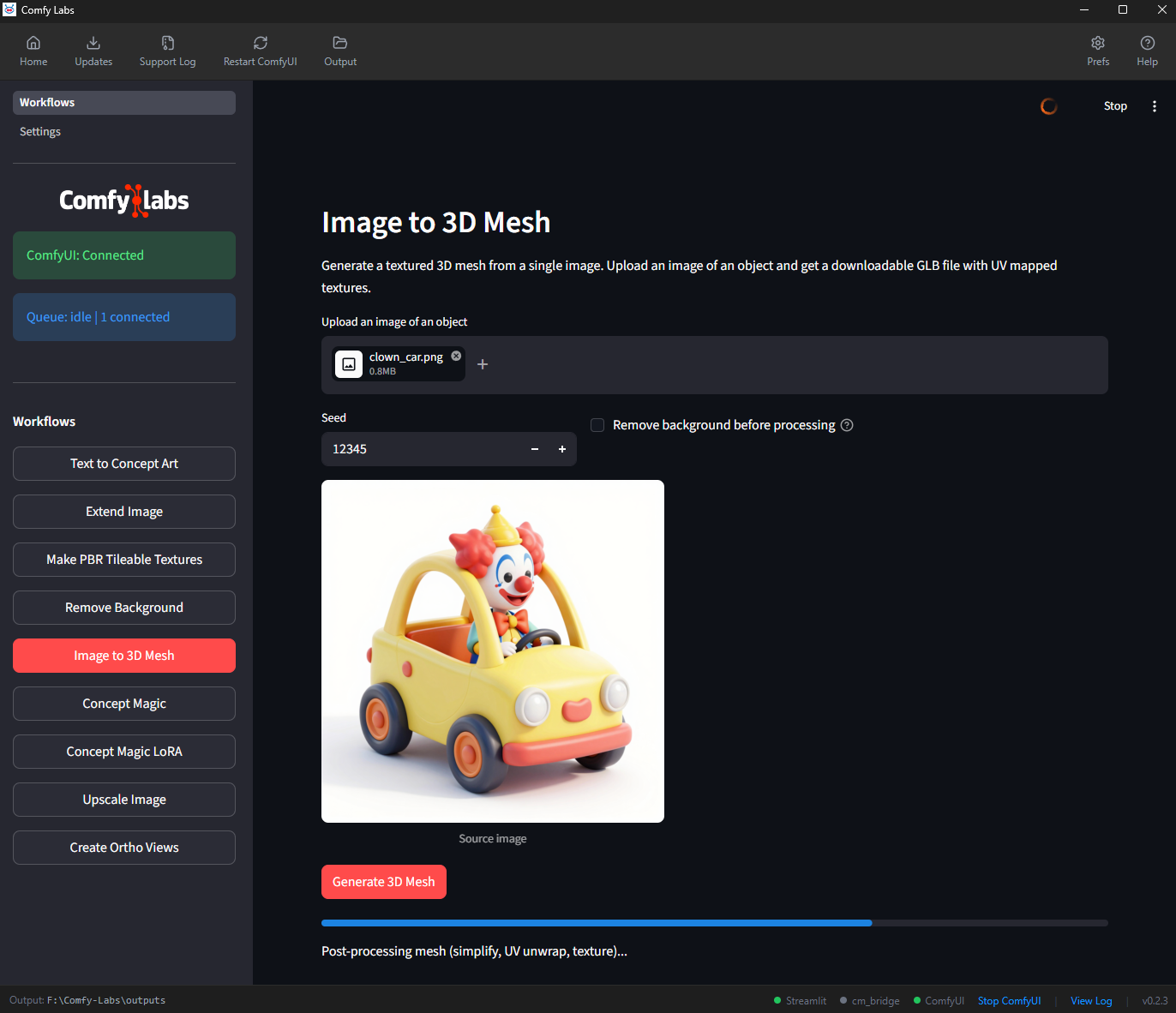Click the output path F:\Comfy-Labs\outputs
1176x1013 pixels.
(106, 1001)
